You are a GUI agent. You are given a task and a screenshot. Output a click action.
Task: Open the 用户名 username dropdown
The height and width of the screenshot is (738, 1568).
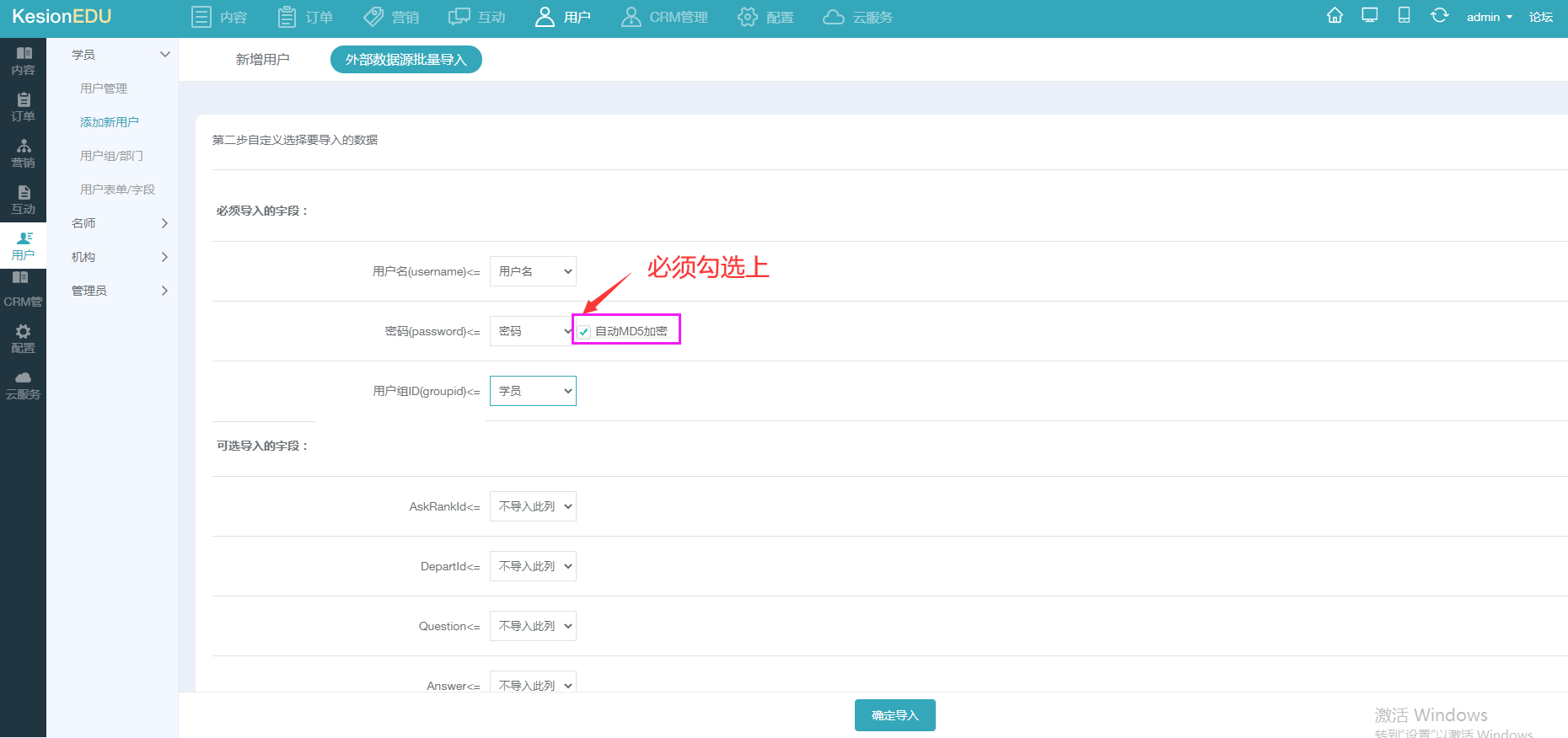(x=533, y=271)
